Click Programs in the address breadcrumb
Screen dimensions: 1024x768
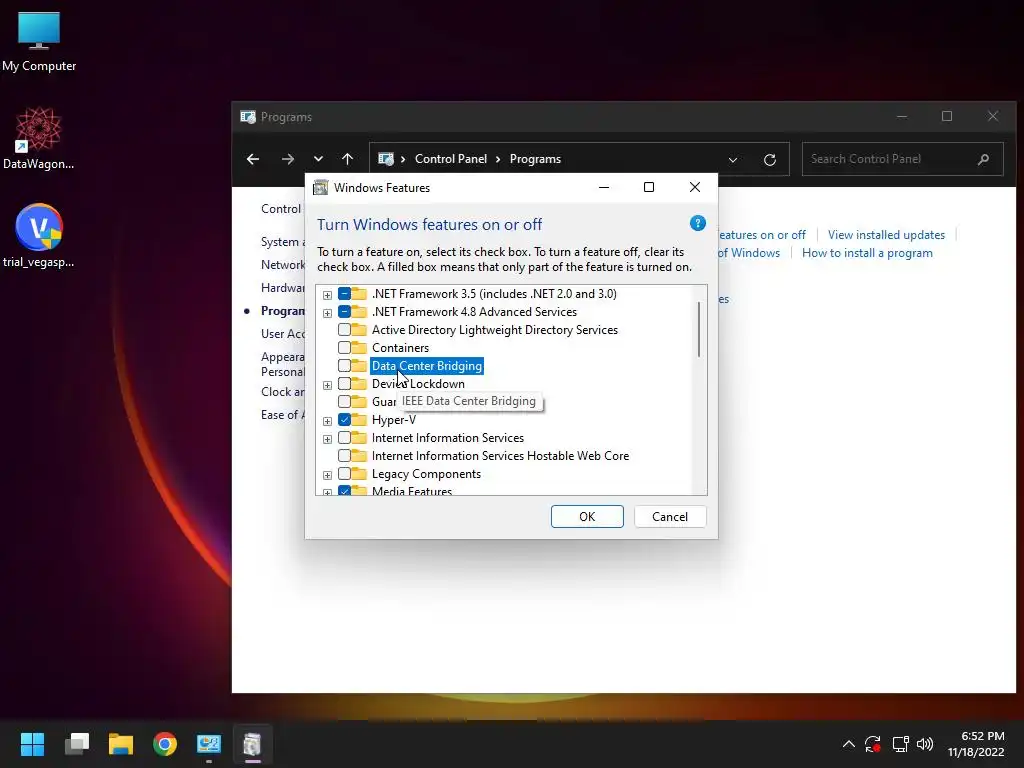535,159
